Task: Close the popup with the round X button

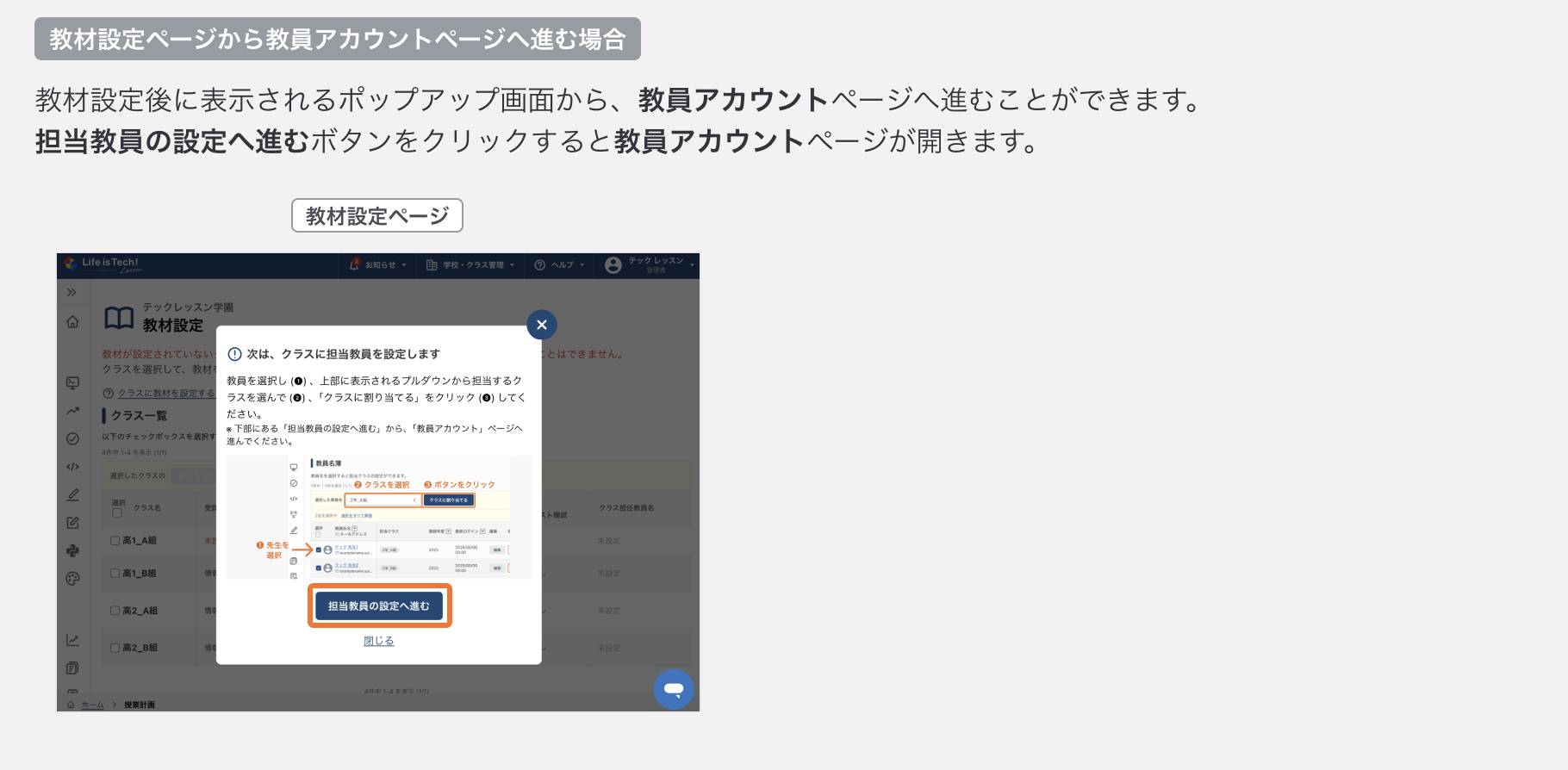Action: (x=542, y=325)
